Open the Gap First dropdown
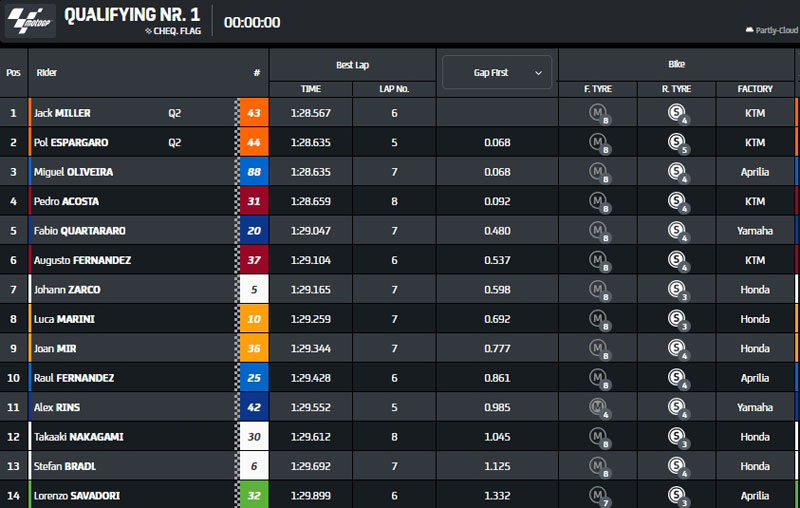Viewport: 800px width, 508px height. click(x=496, y=73)
